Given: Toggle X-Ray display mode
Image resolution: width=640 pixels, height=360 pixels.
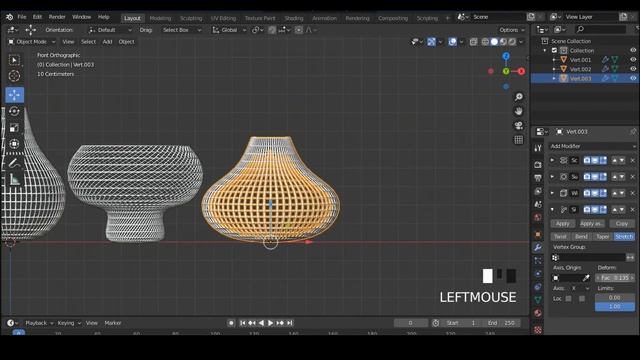Looking at the screenshot, I should pyautogui.click(x=473, y=42).
